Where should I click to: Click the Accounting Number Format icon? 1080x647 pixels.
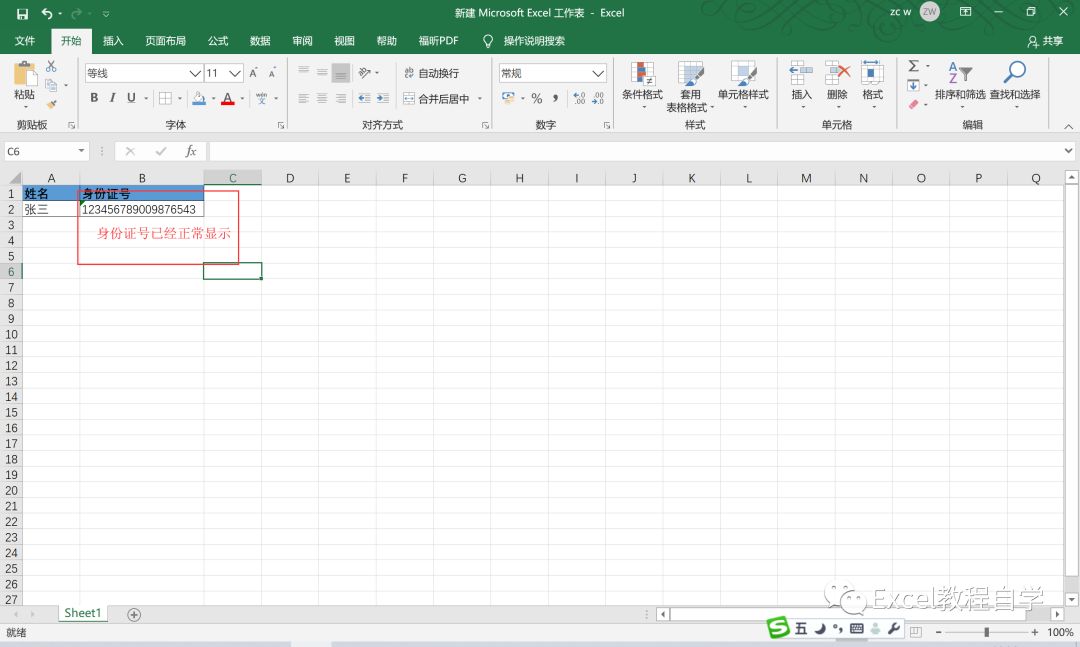click(x=508, y=99)
